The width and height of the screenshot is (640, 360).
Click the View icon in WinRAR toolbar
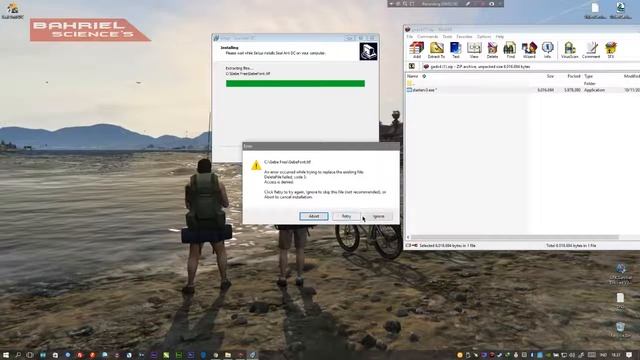click(474, 50)
